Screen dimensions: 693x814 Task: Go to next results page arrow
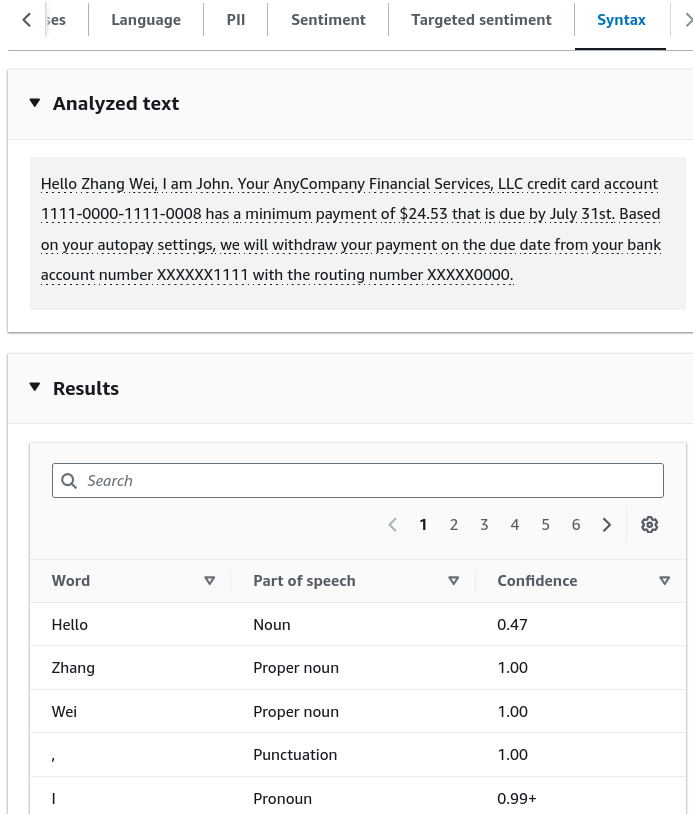coord(606,525)
